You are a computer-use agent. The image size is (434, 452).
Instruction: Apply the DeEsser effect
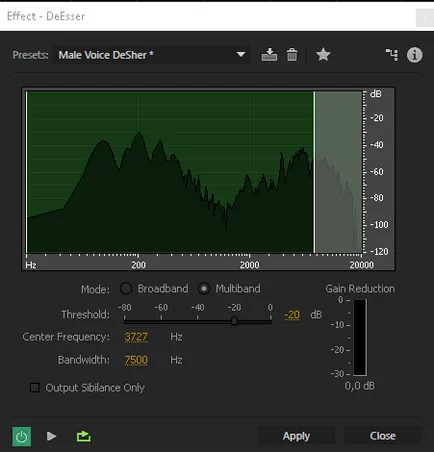[296, 436]
